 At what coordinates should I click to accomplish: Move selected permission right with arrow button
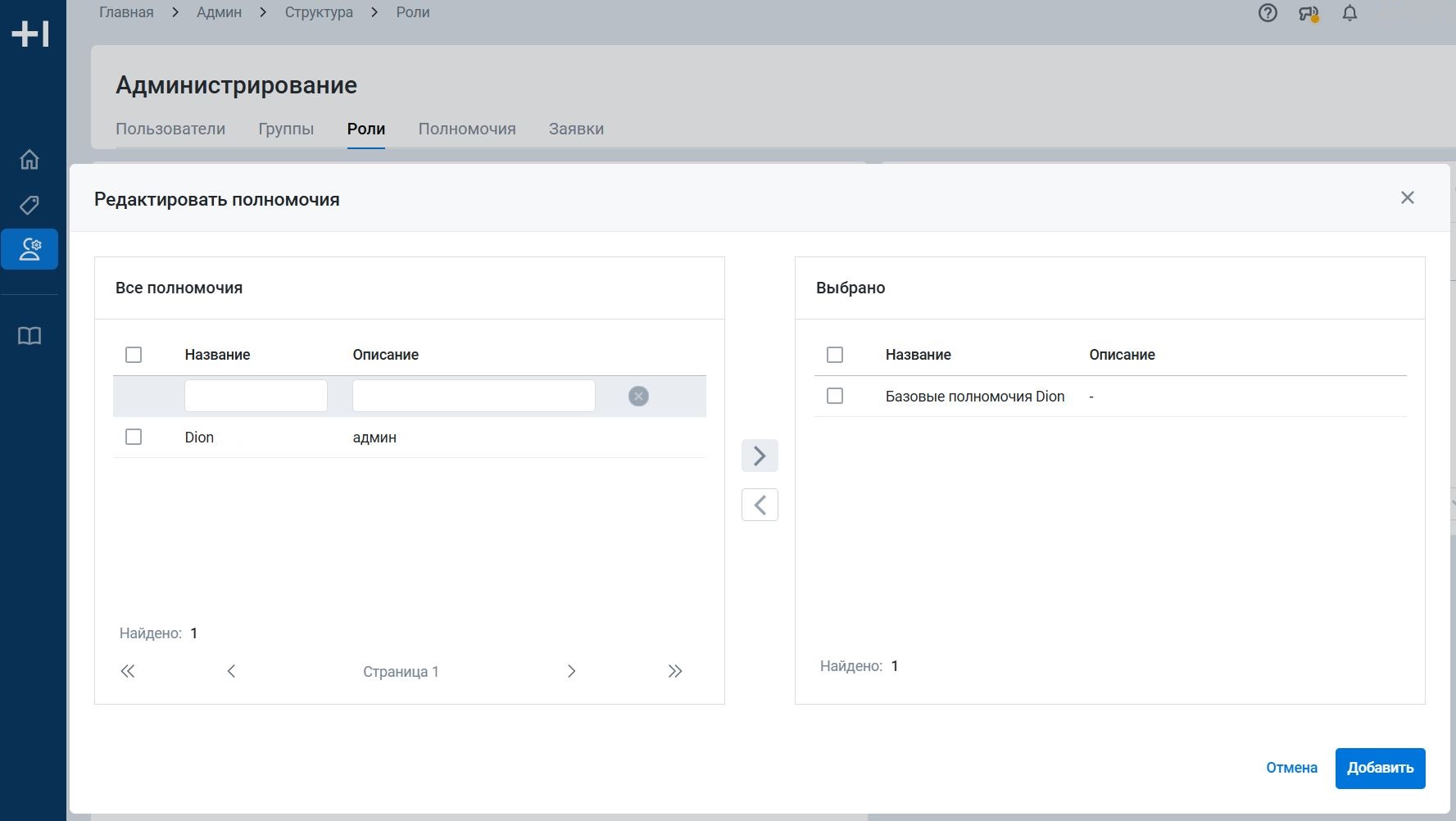pos(760,456)
